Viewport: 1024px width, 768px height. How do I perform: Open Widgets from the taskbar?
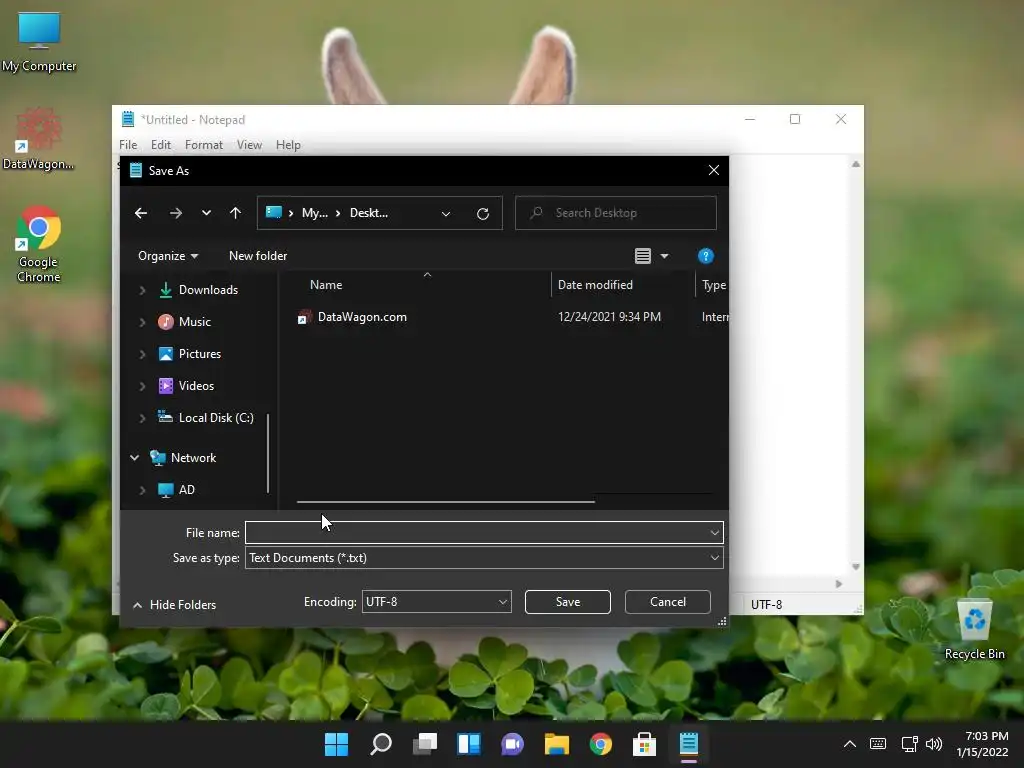pos(469,744)
